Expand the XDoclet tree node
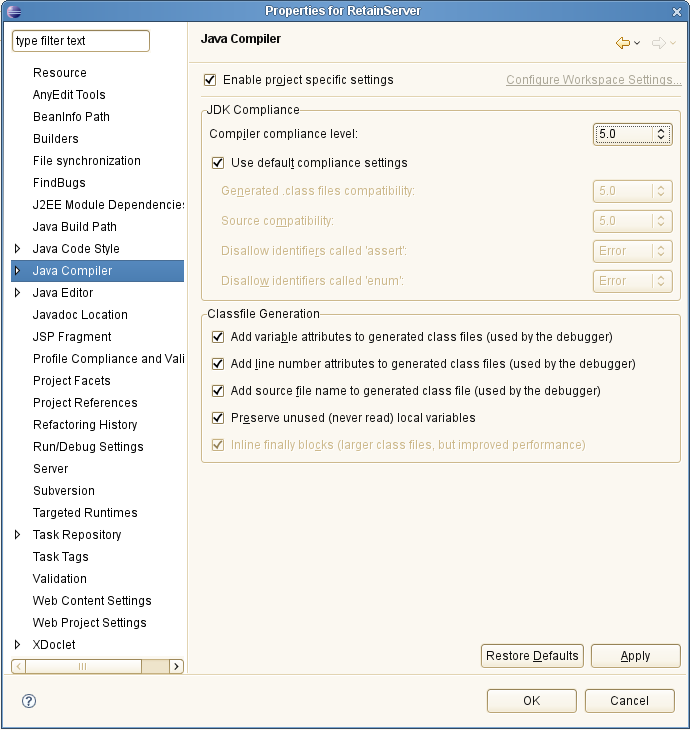 [x=17, y=644]
